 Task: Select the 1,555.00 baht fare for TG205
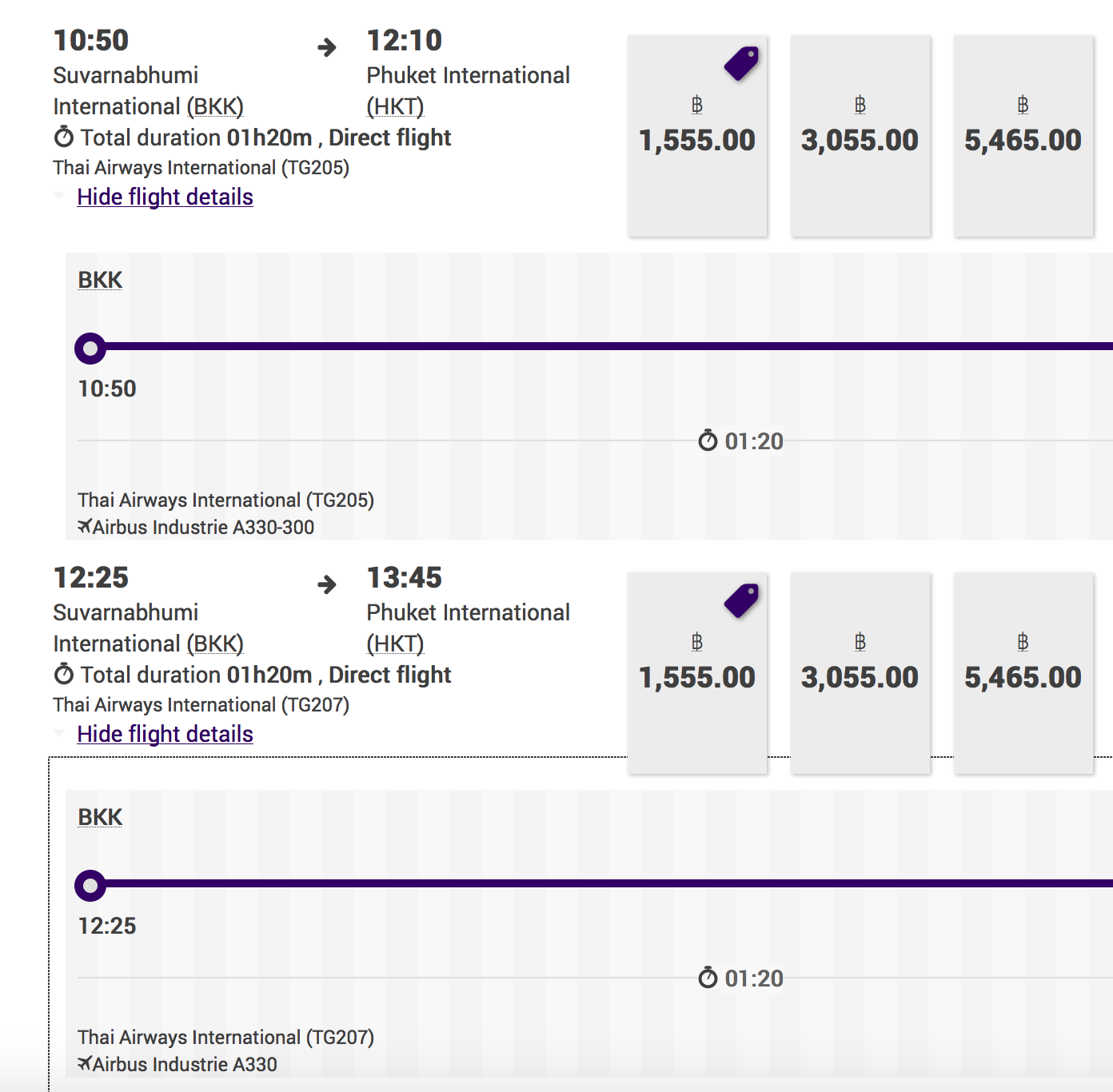pyautogui.click(x=697, y=136)
